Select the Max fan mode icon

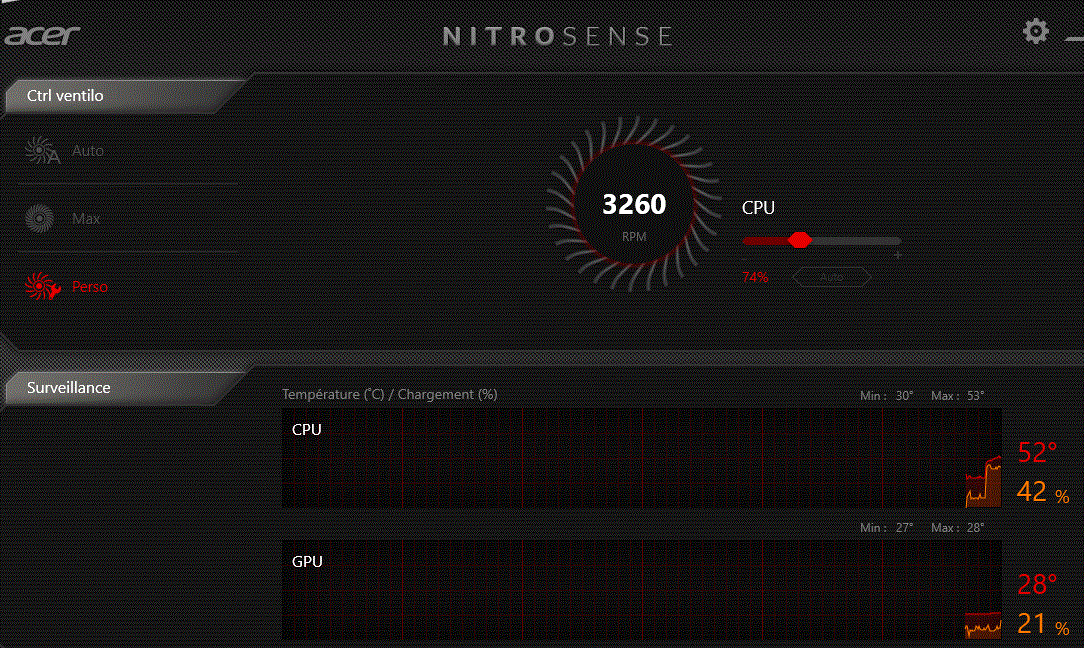pyautogui.click(x=39, y=219)
